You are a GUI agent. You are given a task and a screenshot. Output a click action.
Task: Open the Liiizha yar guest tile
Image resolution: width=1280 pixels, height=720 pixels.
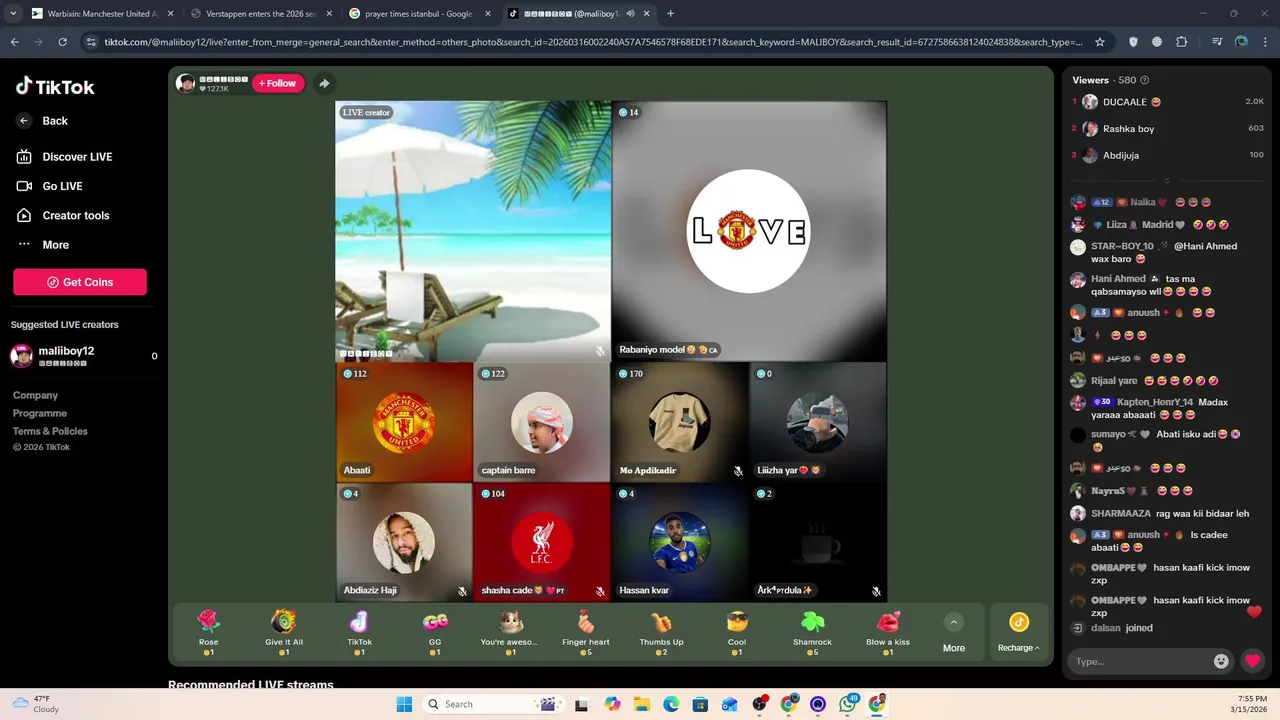tap(817, 422)
